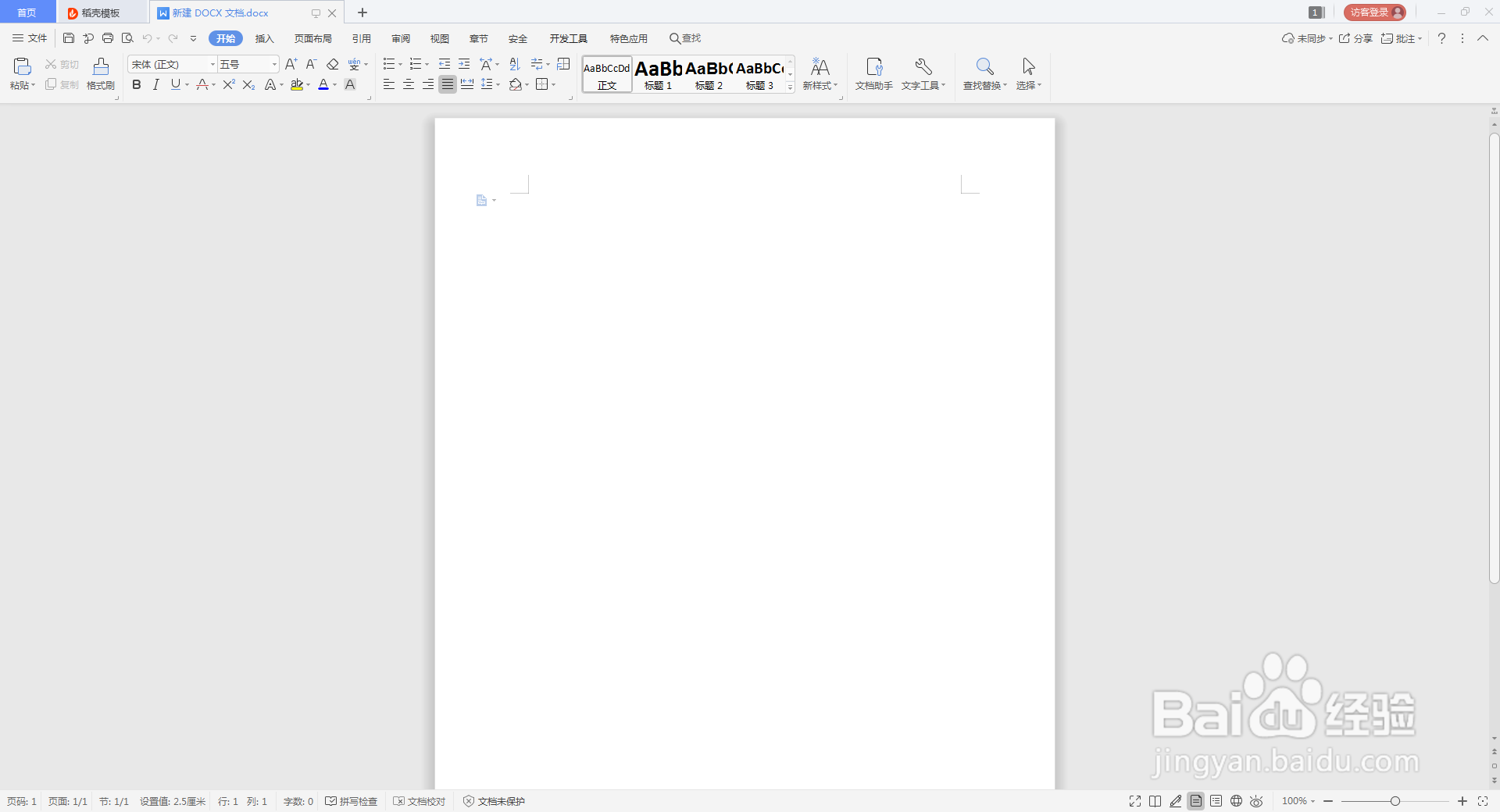This screenshot has height=812, width=1500.
Task: Enable eye protection mode icon
Action: (1256, 801)
